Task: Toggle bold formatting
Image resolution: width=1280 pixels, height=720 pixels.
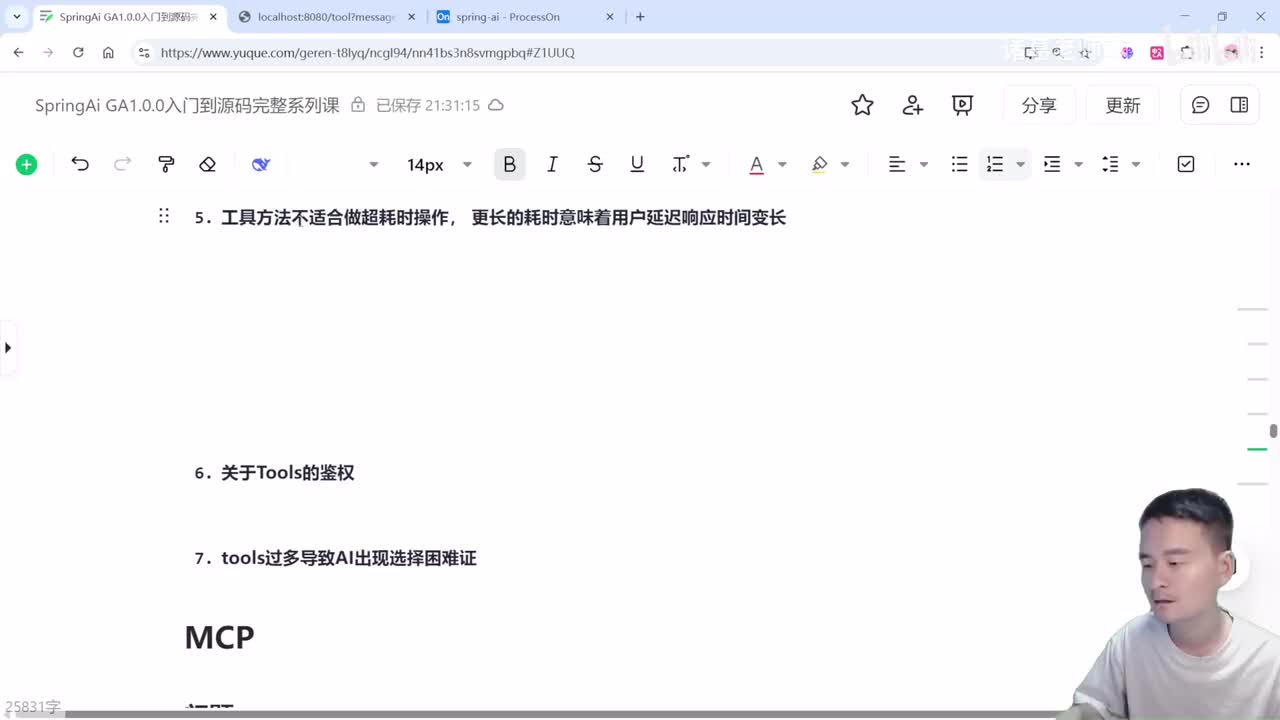Action: pyautogui.click(x=509, y=164)
